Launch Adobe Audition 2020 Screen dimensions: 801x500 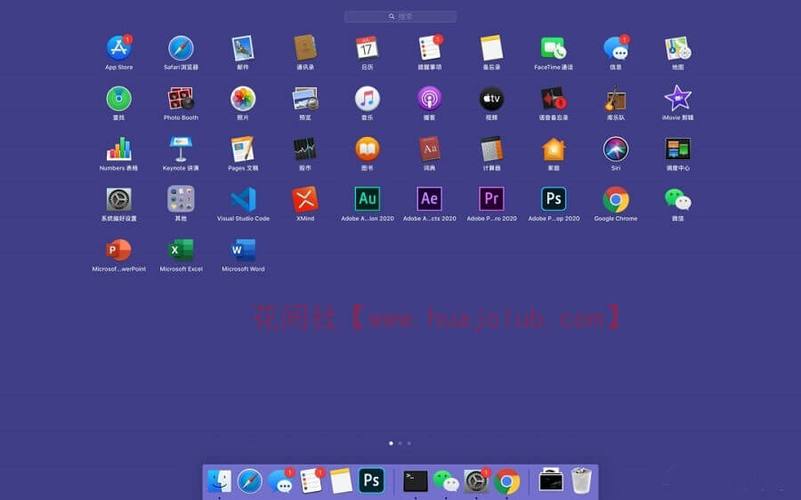click(x=367, y=199)
